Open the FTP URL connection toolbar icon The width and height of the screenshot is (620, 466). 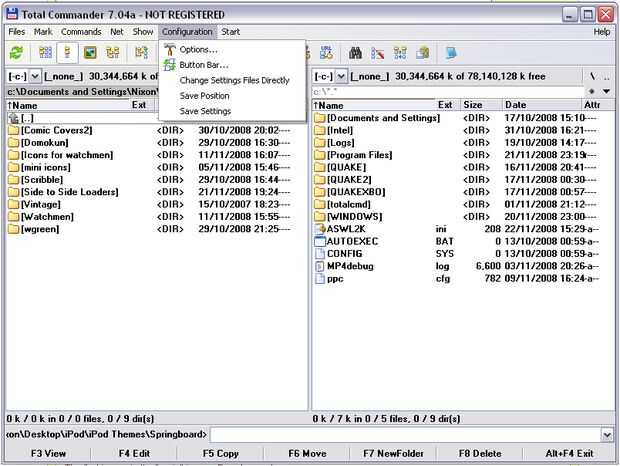(x=327, y=53)
